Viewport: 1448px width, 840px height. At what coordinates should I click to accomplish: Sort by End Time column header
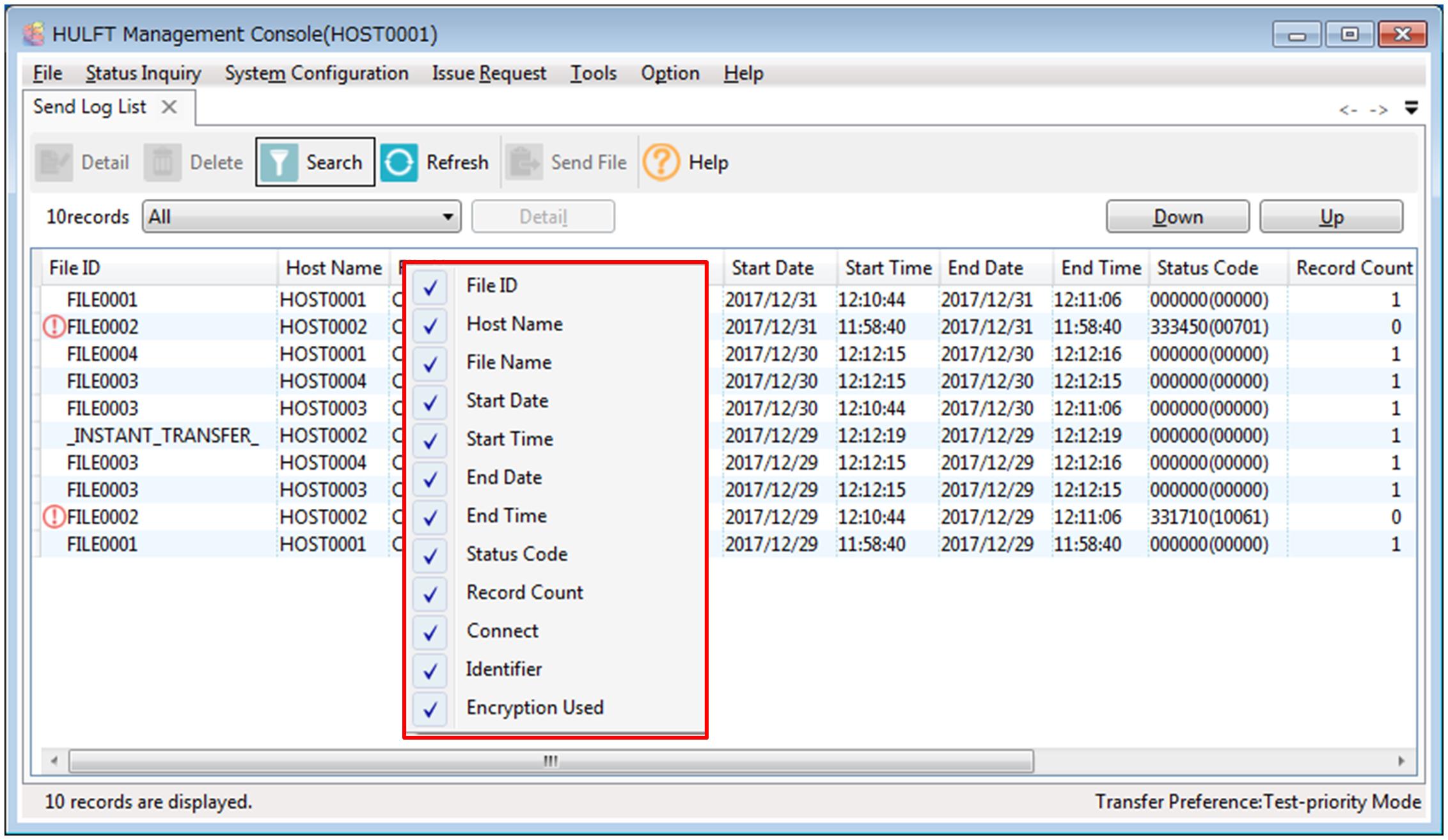coord(1101,268)
